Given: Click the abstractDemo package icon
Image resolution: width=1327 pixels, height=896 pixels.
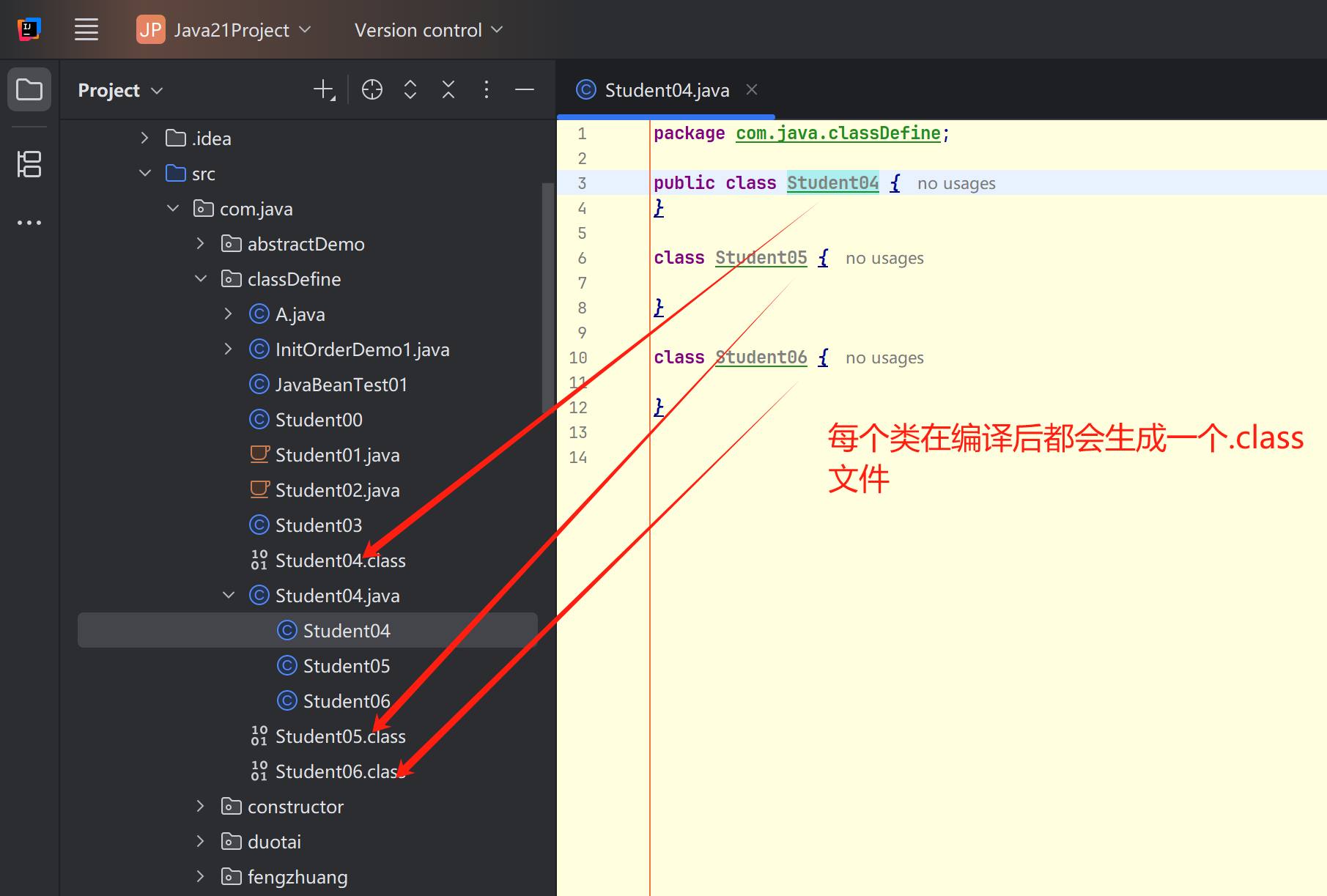Looking at the screenshot, I should point(231,243).
